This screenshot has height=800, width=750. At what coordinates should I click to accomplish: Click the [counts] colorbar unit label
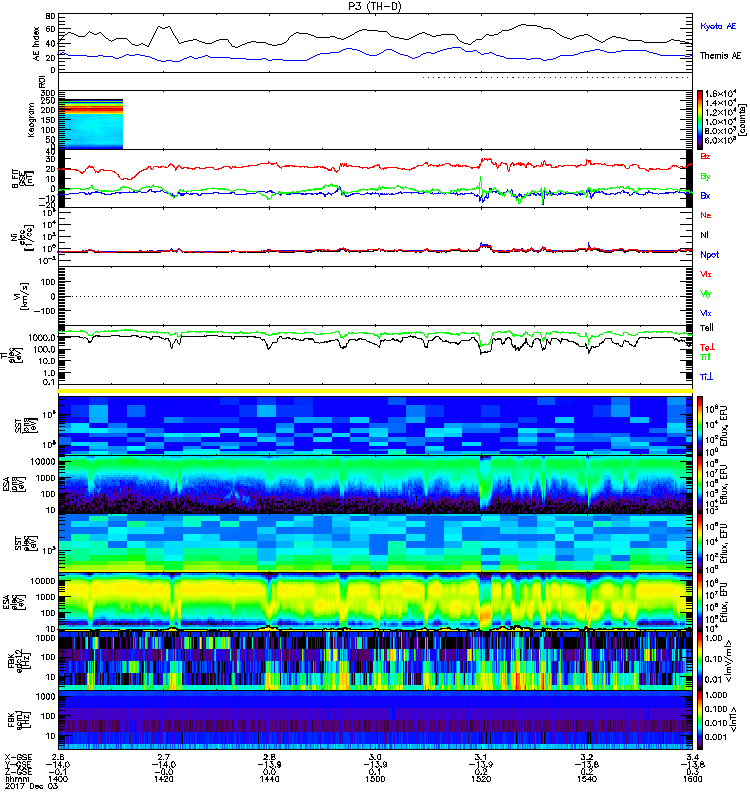(742, 120)
